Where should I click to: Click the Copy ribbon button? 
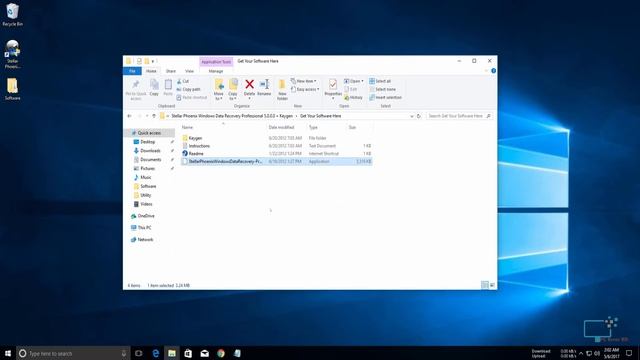154,88
